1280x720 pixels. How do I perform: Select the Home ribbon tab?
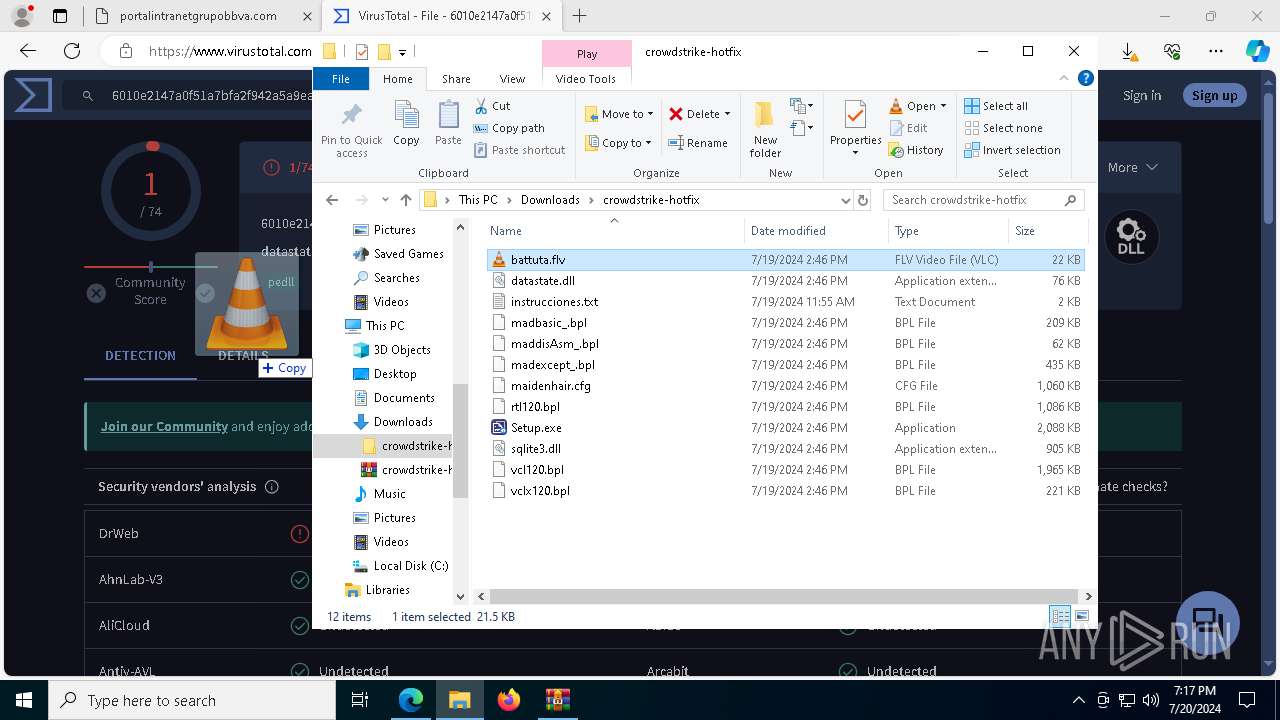397,79
